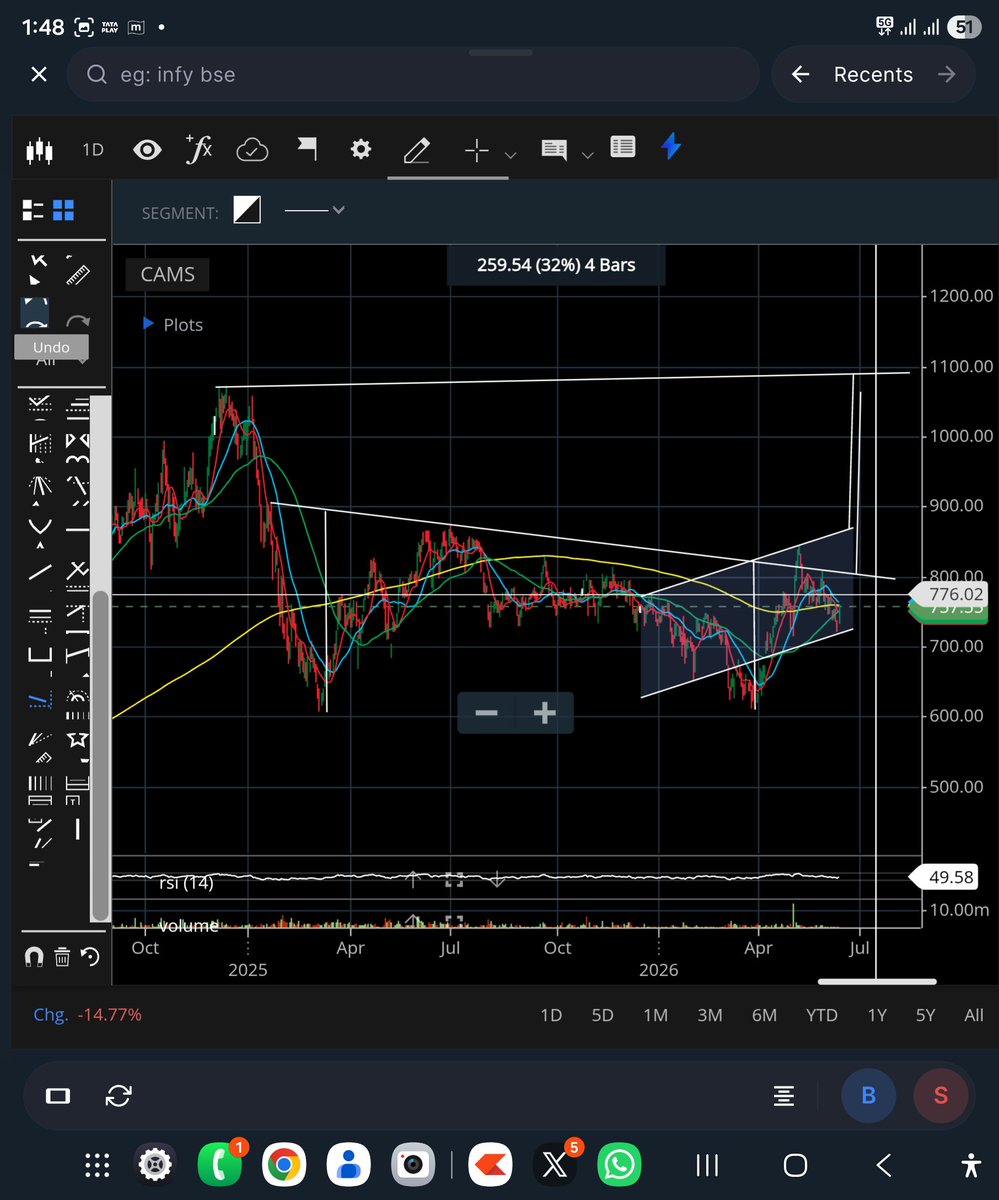Move the rsi pane up arrow
The height and width of the screenshot is (1200, 999).
413,880
